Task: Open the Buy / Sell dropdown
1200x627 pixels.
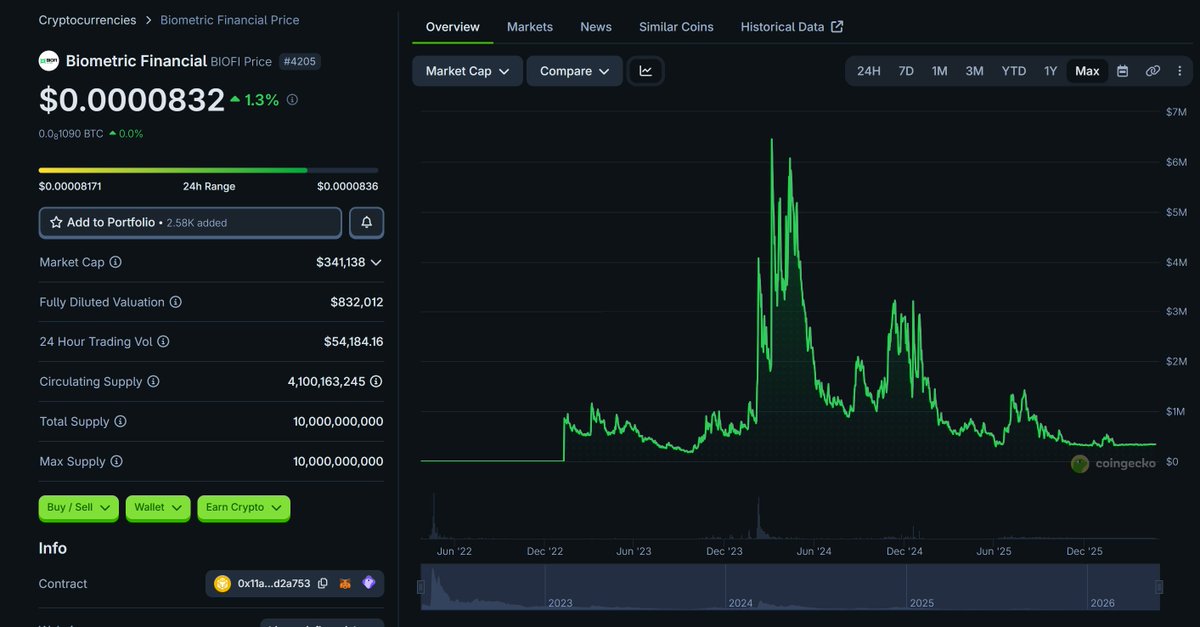Action: point(79,508)
